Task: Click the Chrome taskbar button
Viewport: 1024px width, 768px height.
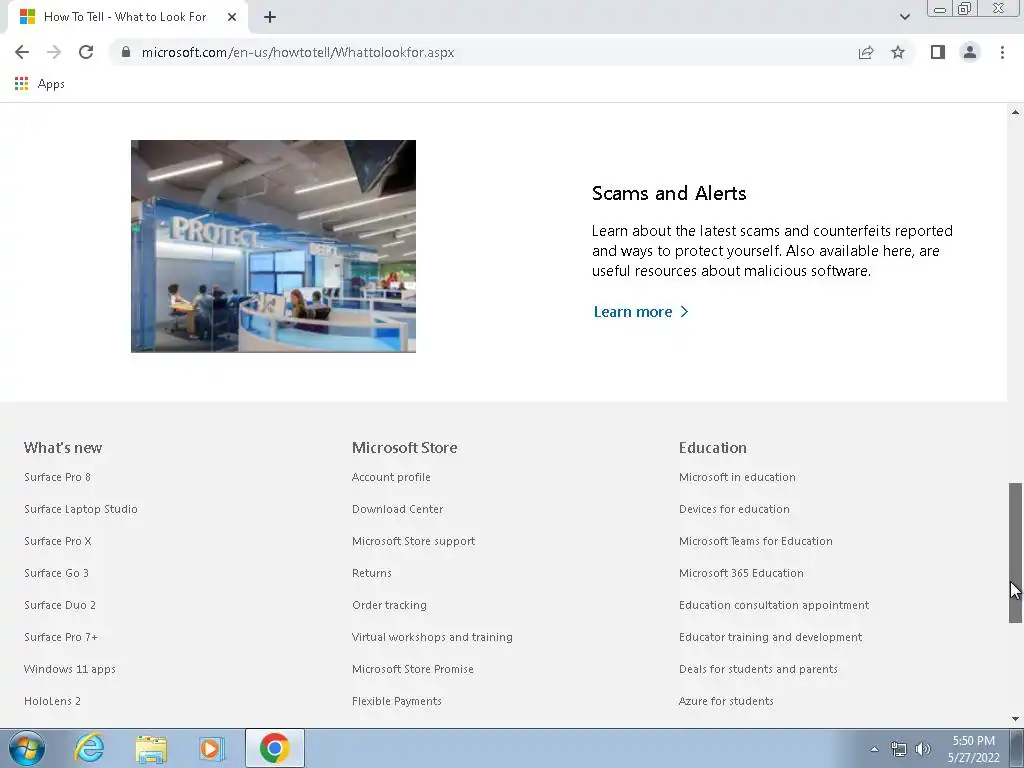Action: click(275, 748)
